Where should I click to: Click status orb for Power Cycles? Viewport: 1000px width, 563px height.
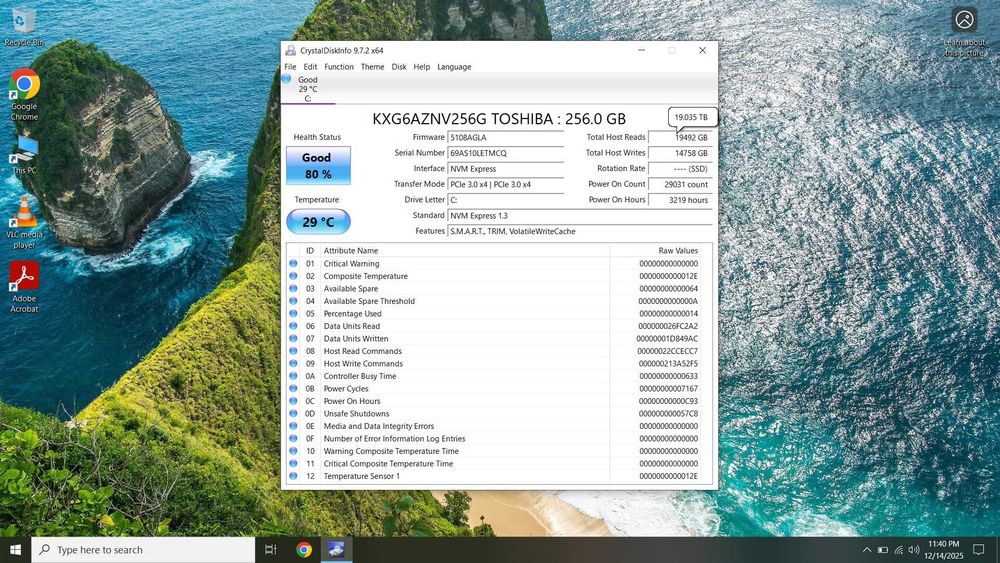(x=293, y=388)
